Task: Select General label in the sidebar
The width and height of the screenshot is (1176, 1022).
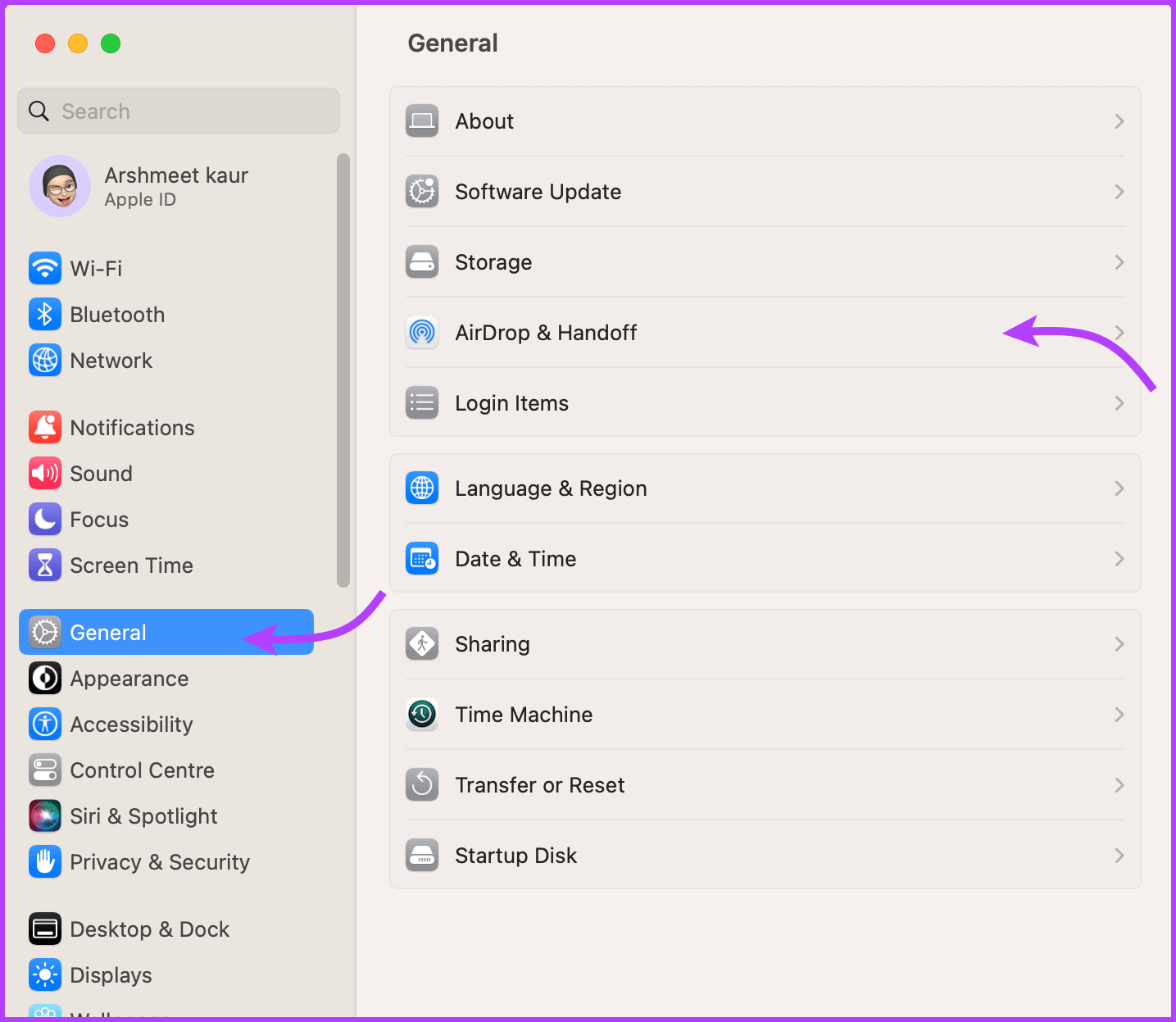Action: [108, 633]
